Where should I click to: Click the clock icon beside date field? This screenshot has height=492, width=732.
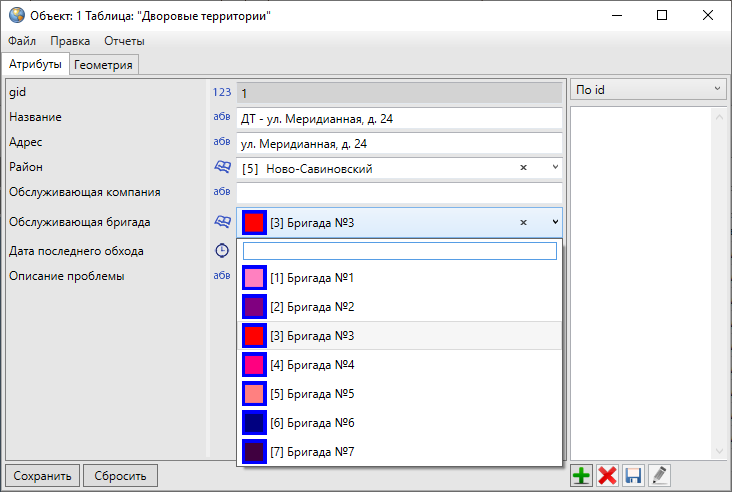click(222, 250)
